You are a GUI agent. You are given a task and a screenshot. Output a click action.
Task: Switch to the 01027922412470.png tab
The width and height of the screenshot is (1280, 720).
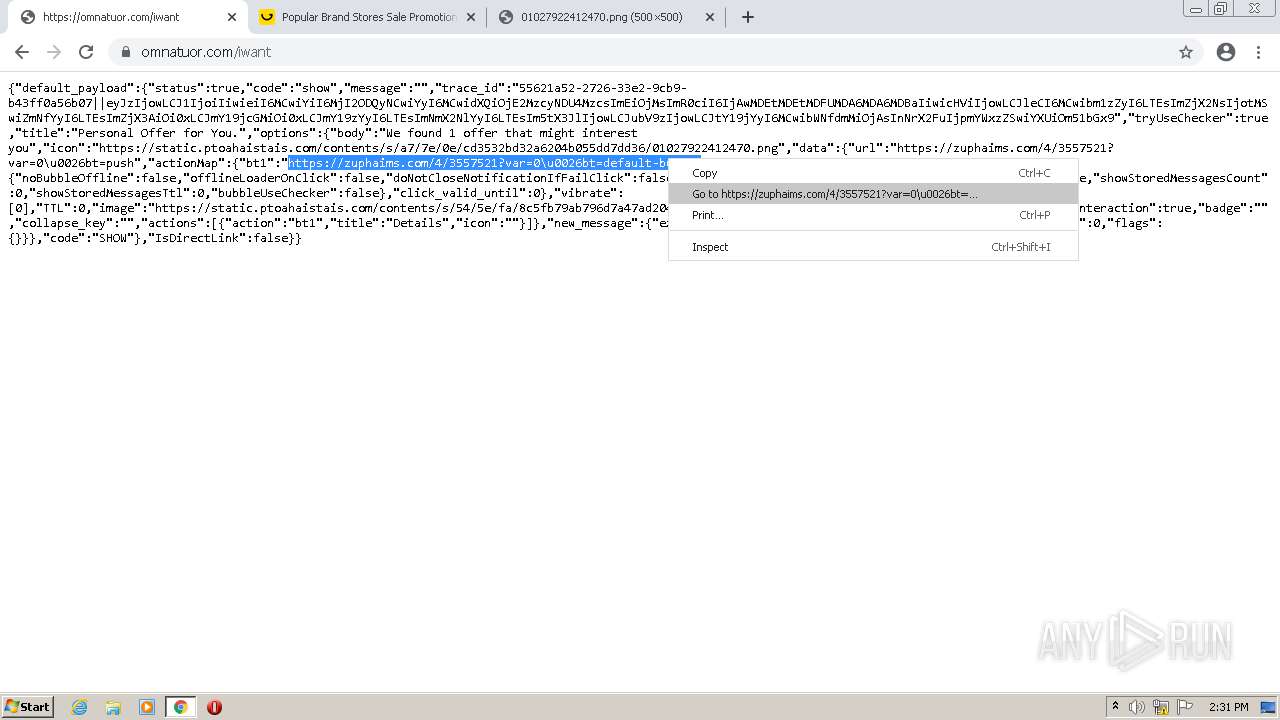click(607, 17)
